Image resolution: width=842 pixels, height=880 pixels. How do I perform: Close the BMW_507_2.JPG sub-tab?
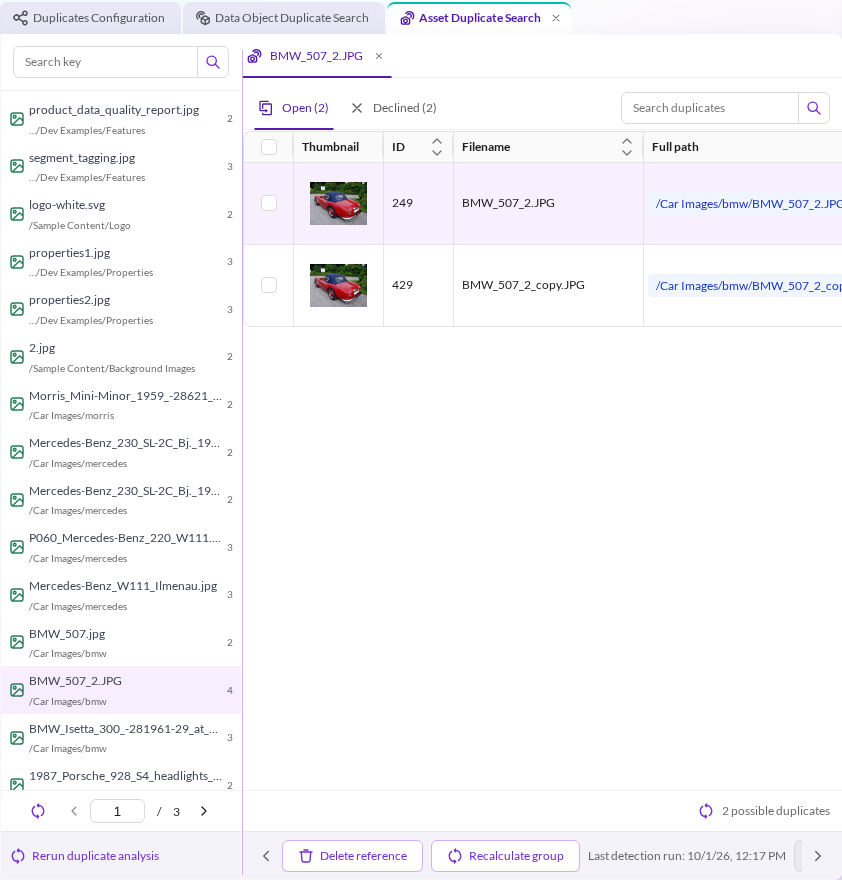point(379,56)
